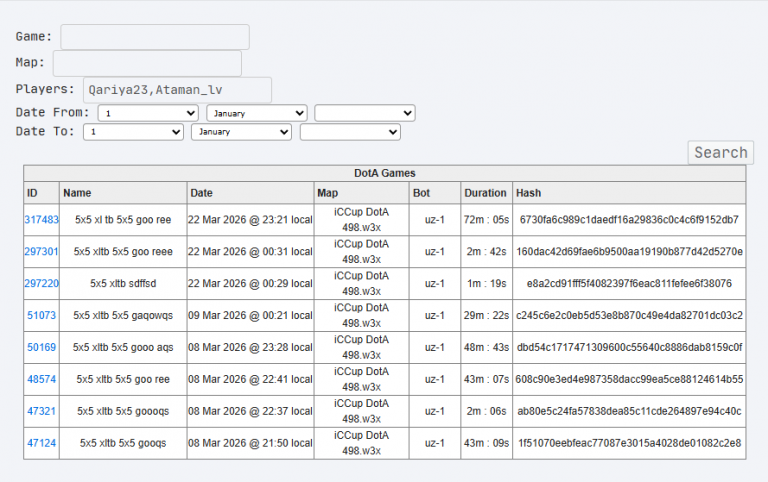Click the Date column header
The image size is (768, 482).
coord(250,193)
